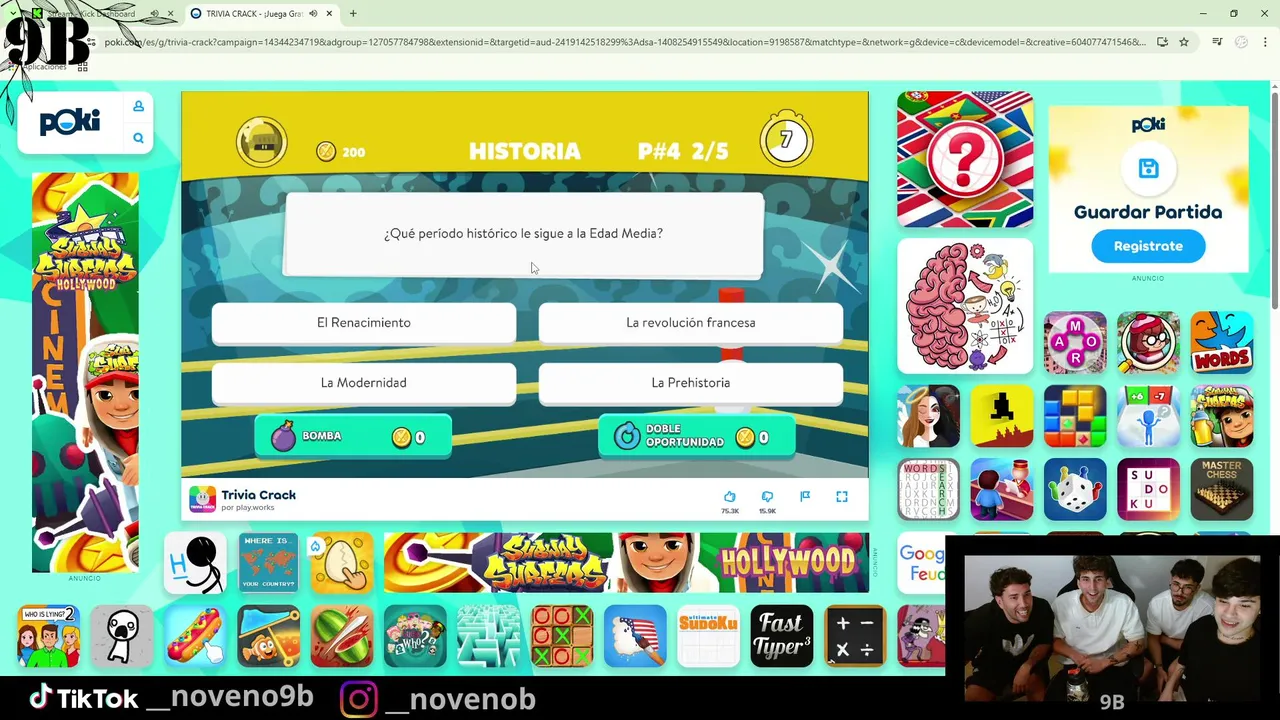Open the maze game icon
The image size is (1280, 720).
(x=488, y=636)
